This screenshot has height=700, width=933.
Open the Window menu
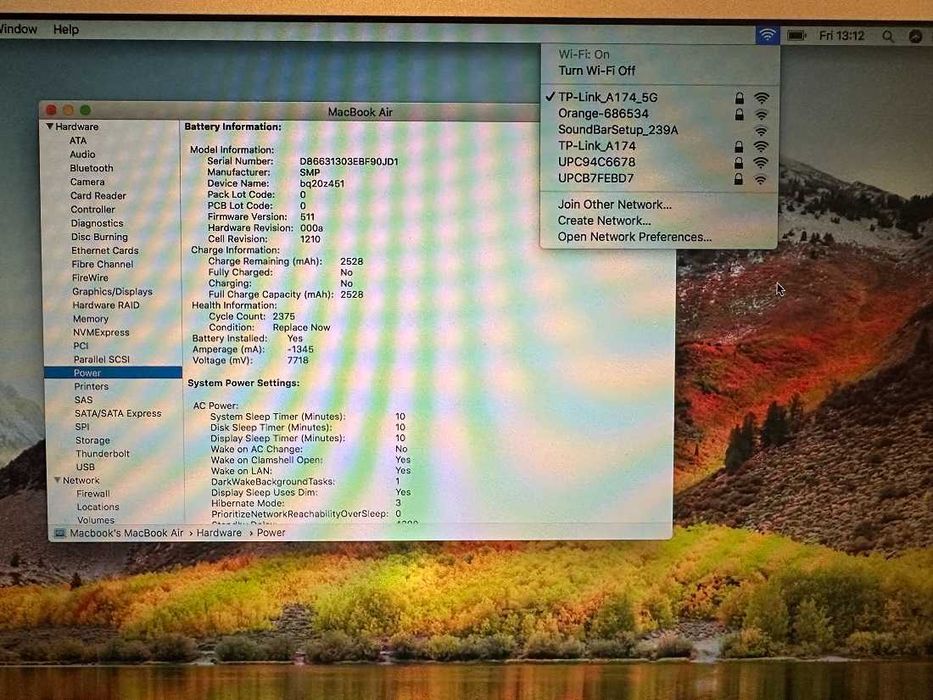coord(18,29)
